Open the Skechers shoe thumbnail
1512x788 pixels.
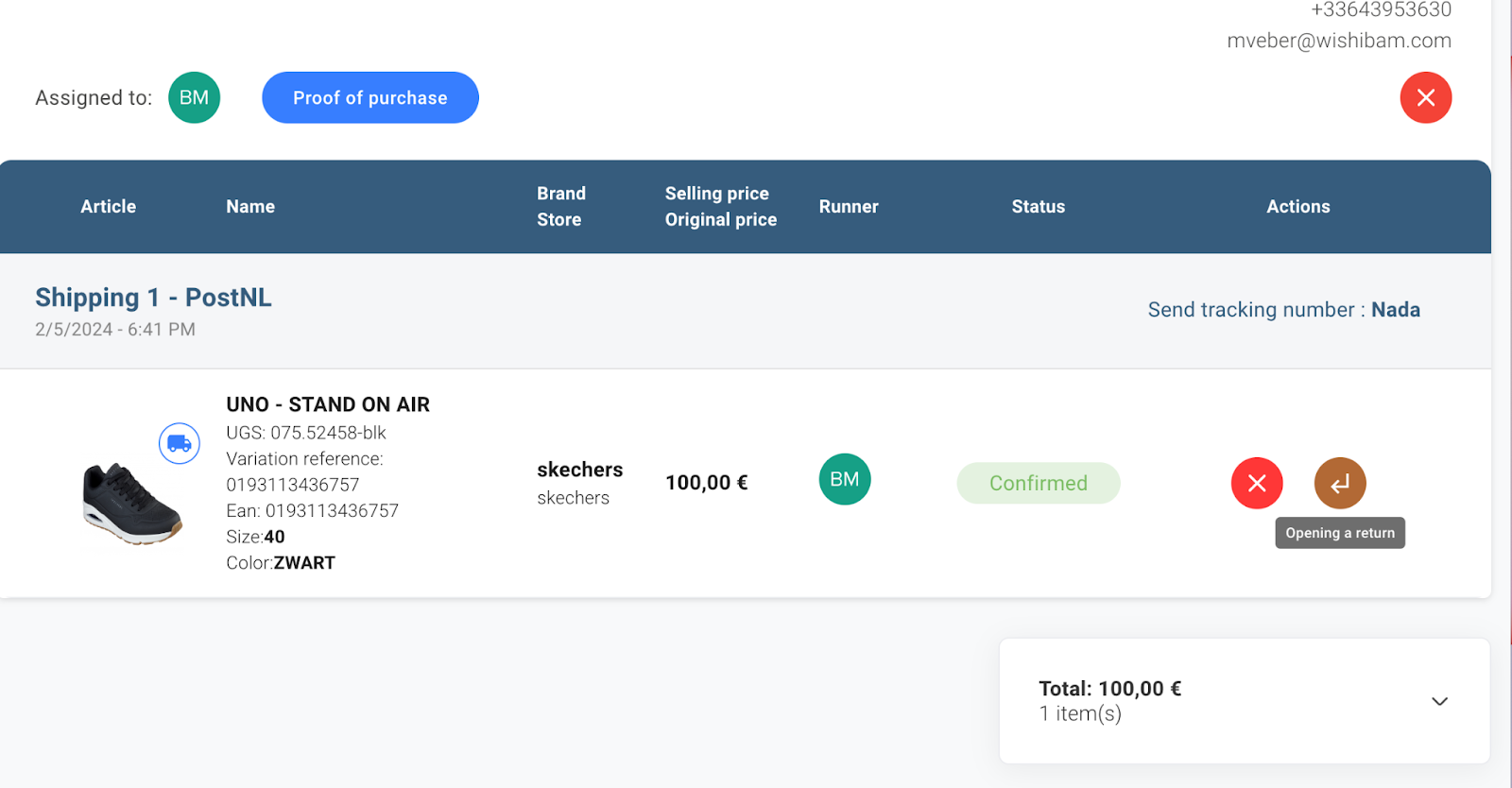pos(132,504)
